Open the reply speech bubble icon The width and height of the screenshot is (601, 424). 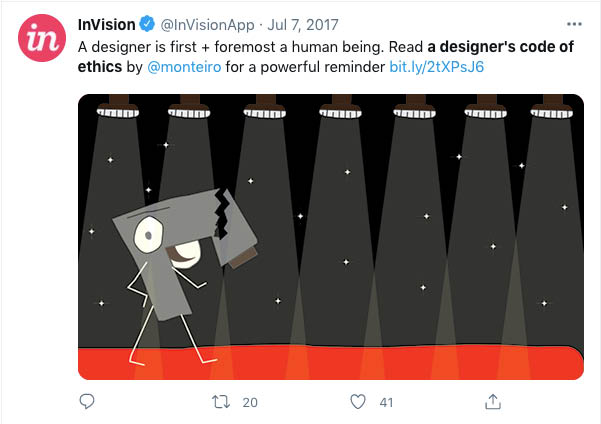87,401
